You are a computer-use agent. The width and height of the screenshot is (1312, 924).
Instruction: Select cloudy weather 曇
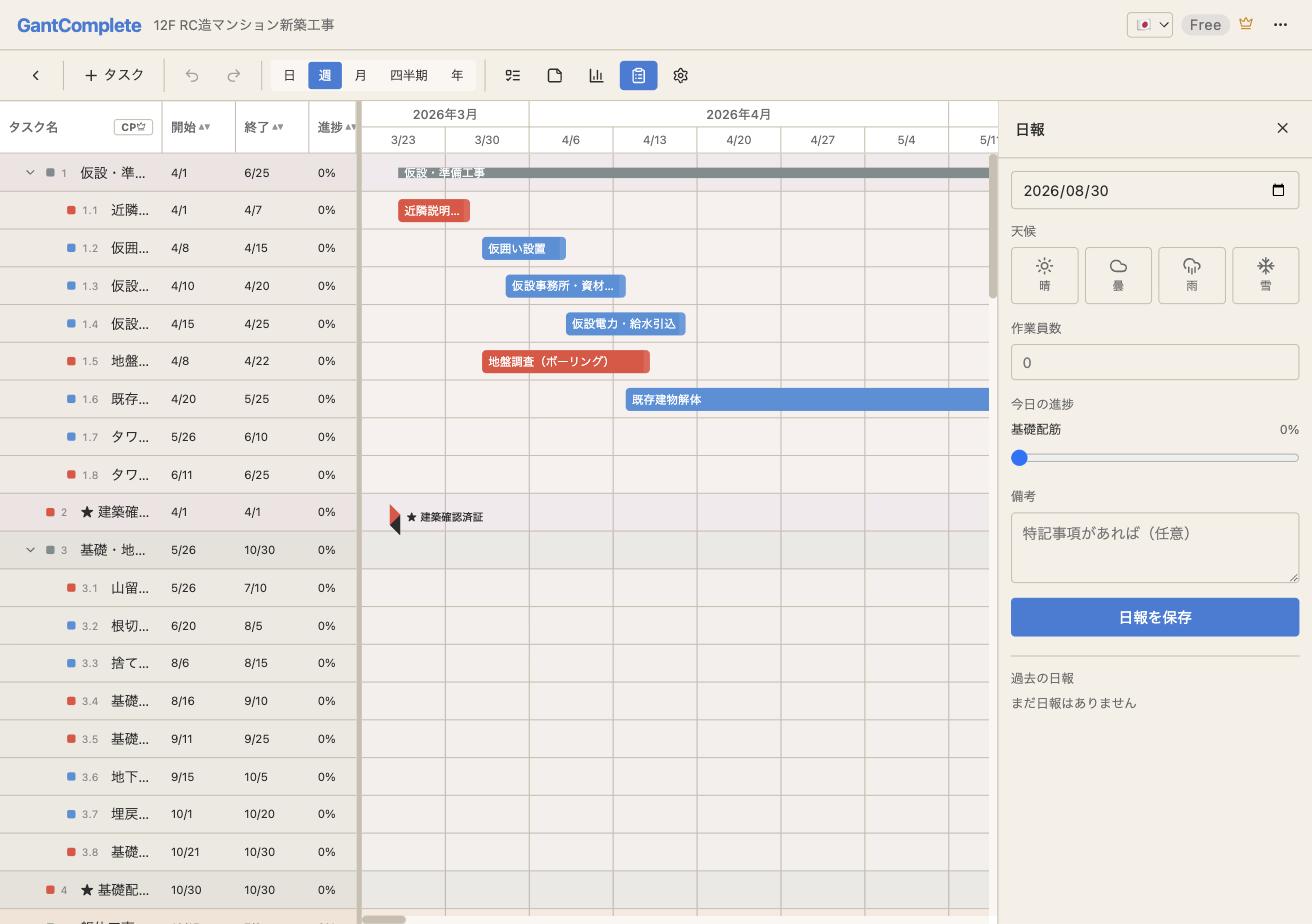point(1118,275)
